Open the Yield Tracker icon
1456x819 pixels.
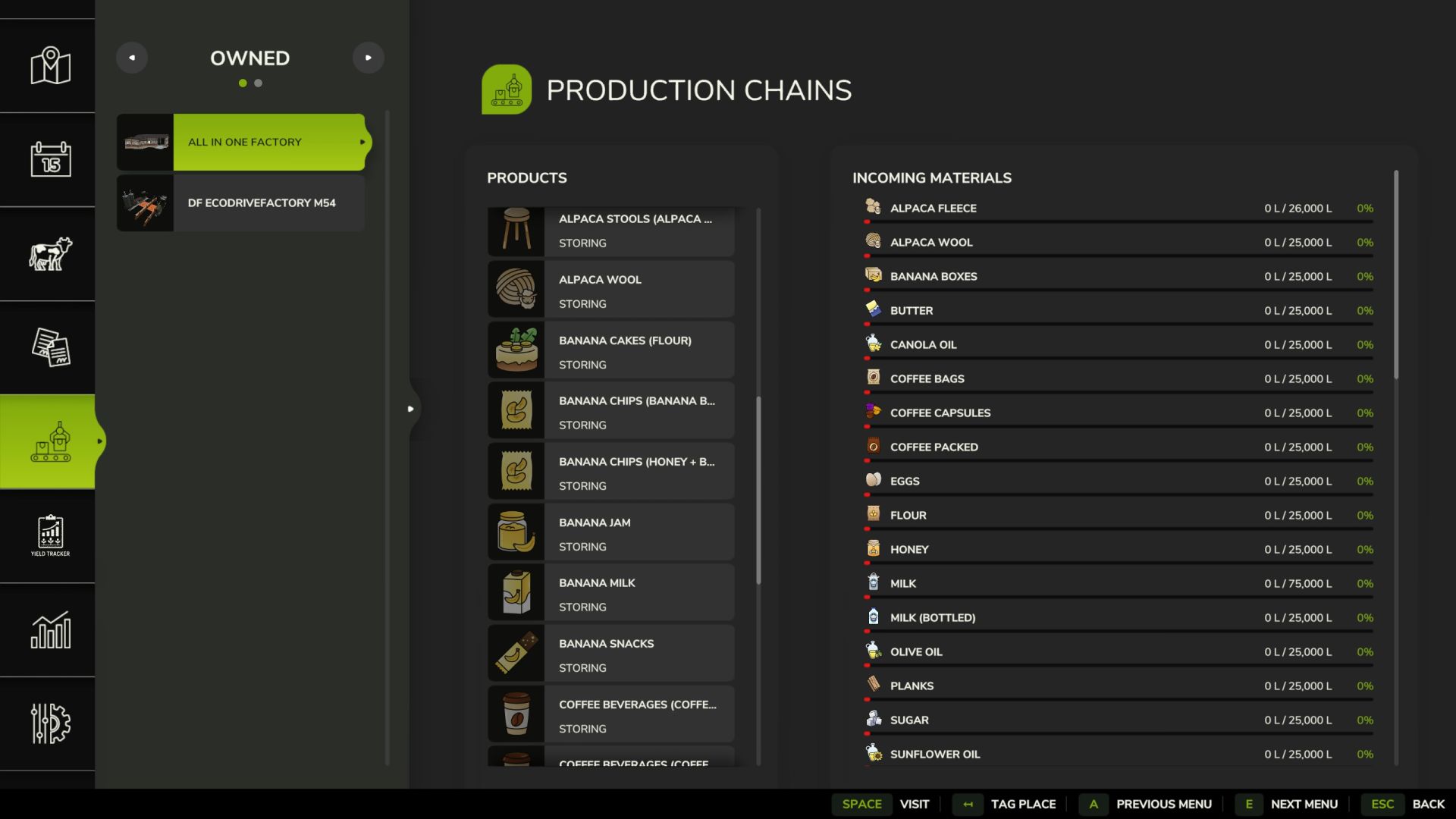click(x=50, y=535)
